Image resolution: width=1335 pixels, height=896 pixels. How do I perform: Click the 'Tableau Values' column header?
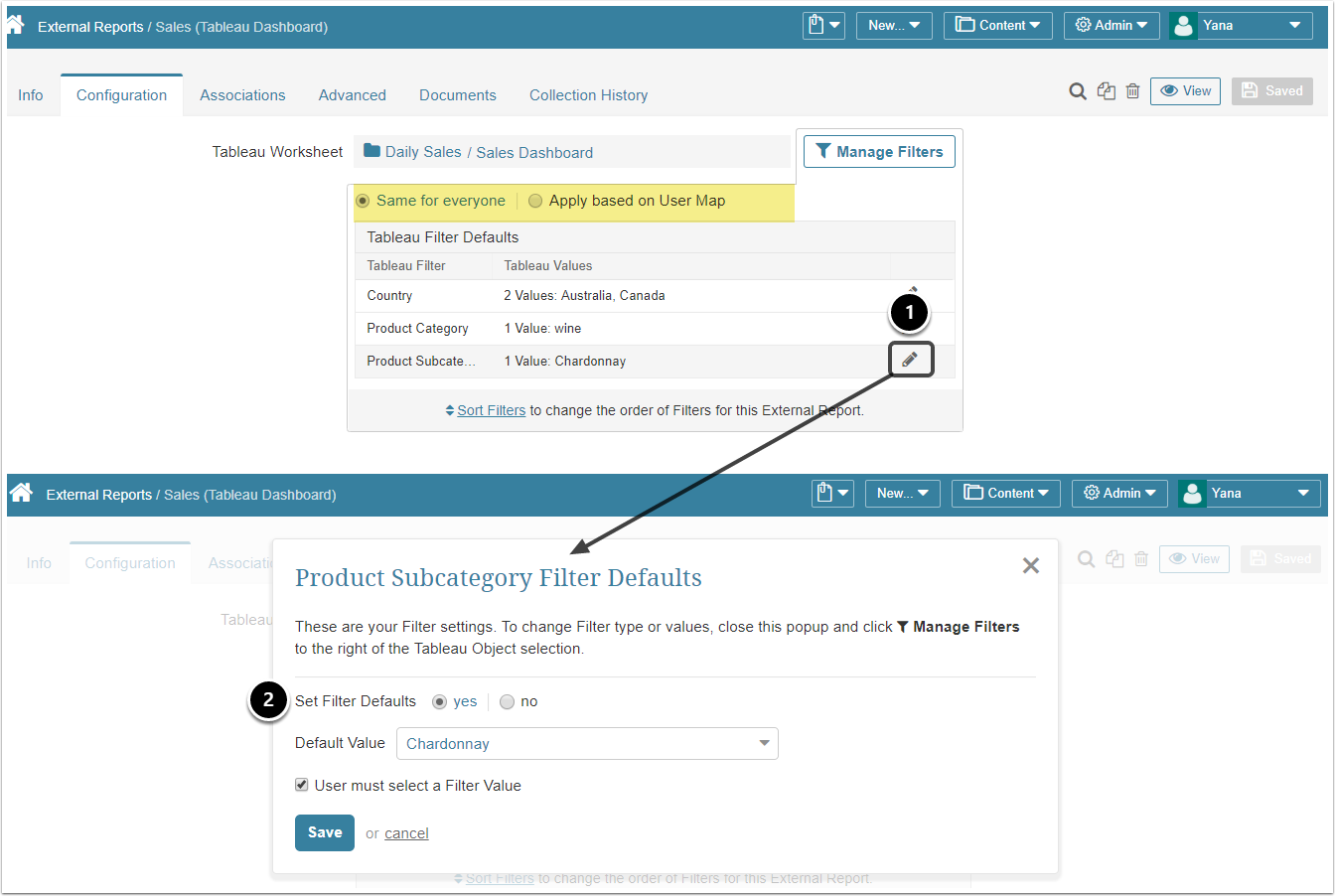[548, 266]
